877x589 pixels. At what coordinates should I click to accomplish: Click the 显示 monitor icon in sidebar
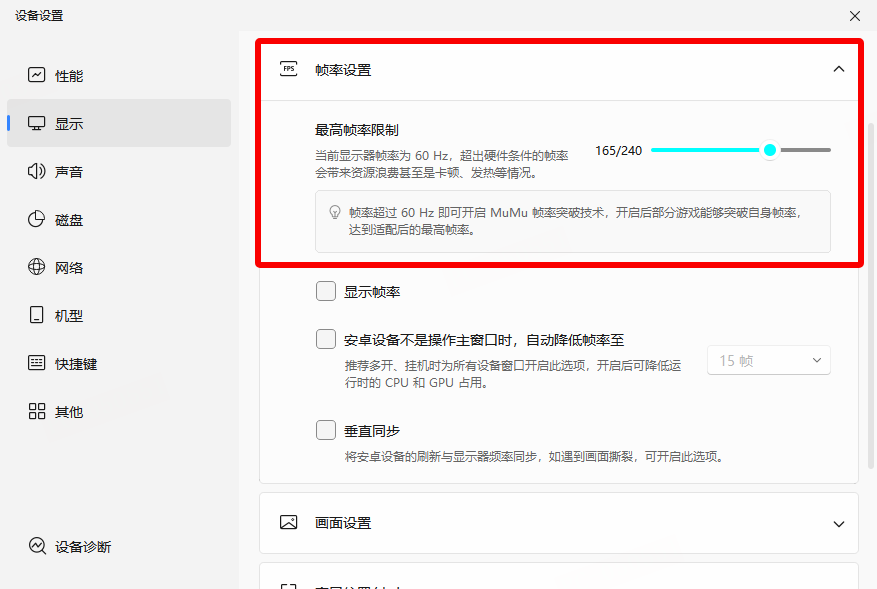tap(37, 124)
